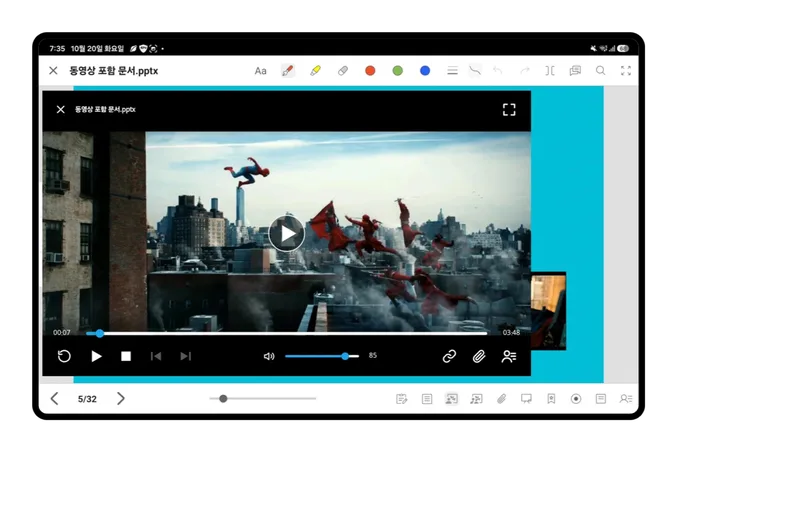This screenshot has height=507, width=800.
Task: Go to next slide with right chevron
Action: click(x=120, y=398)
